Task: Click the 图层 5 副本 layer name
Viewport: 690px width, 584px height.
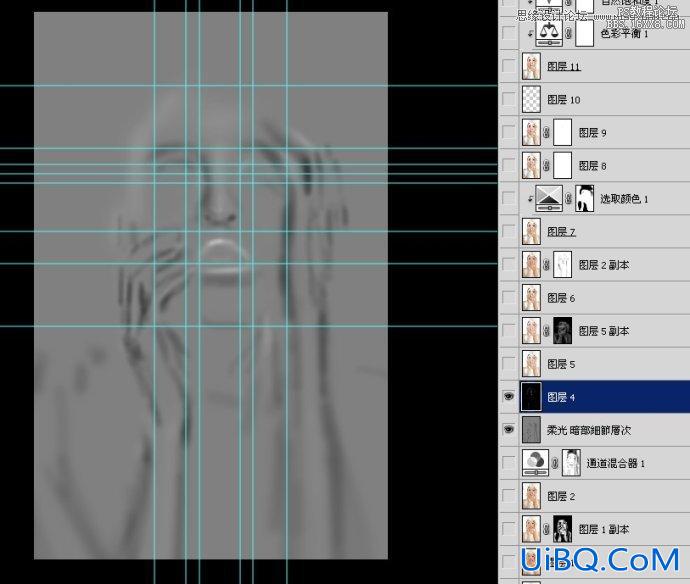Action: [x=604, y=331]
